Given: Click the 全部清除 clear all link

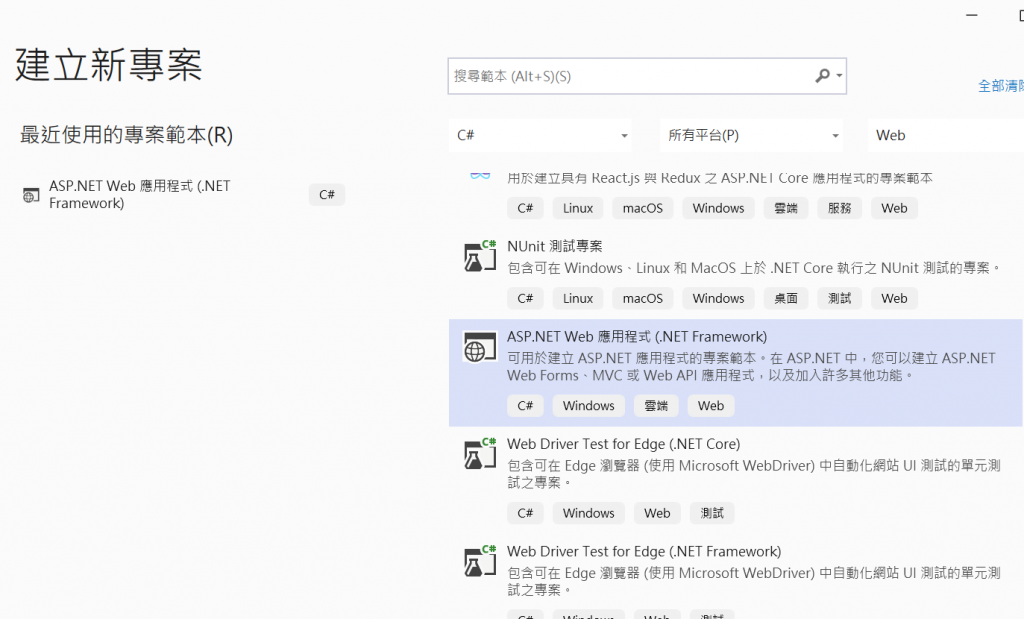Looking at the screenshot, I should tap(1000, 86).
